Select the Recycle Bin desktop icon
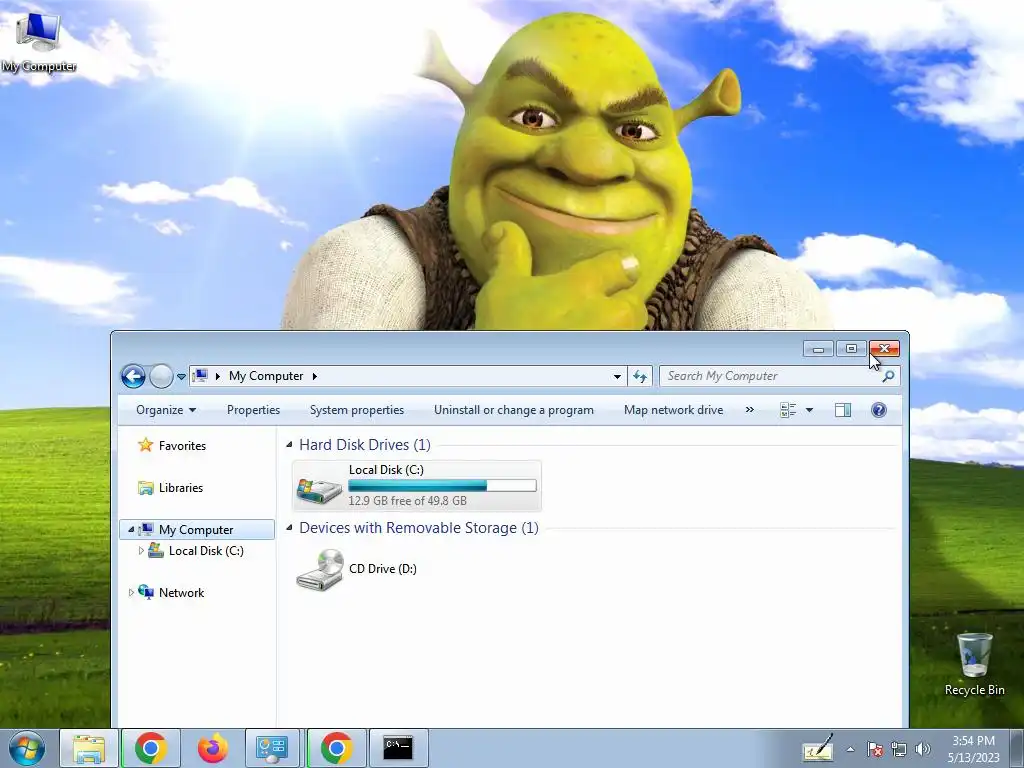1024x768 pixels. click(974, 664)
